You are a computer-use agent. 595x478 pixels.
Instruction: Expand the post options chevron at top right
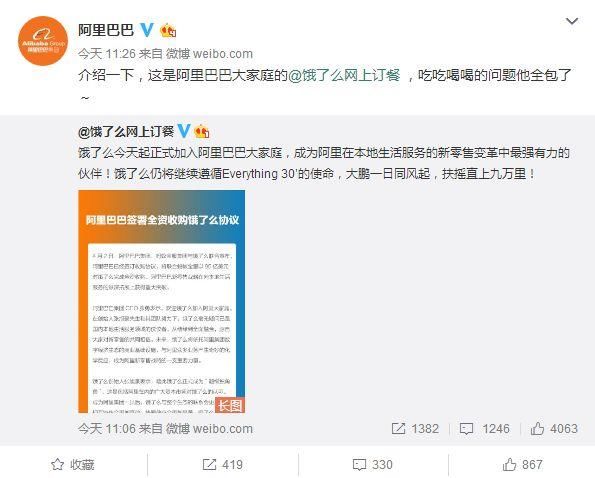(572, 20)
